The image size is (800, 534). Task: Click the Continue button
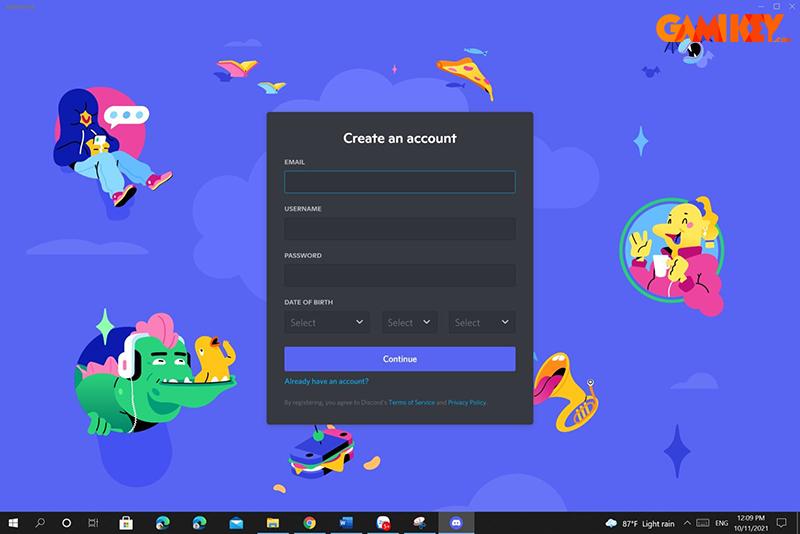tap(399, 359)
